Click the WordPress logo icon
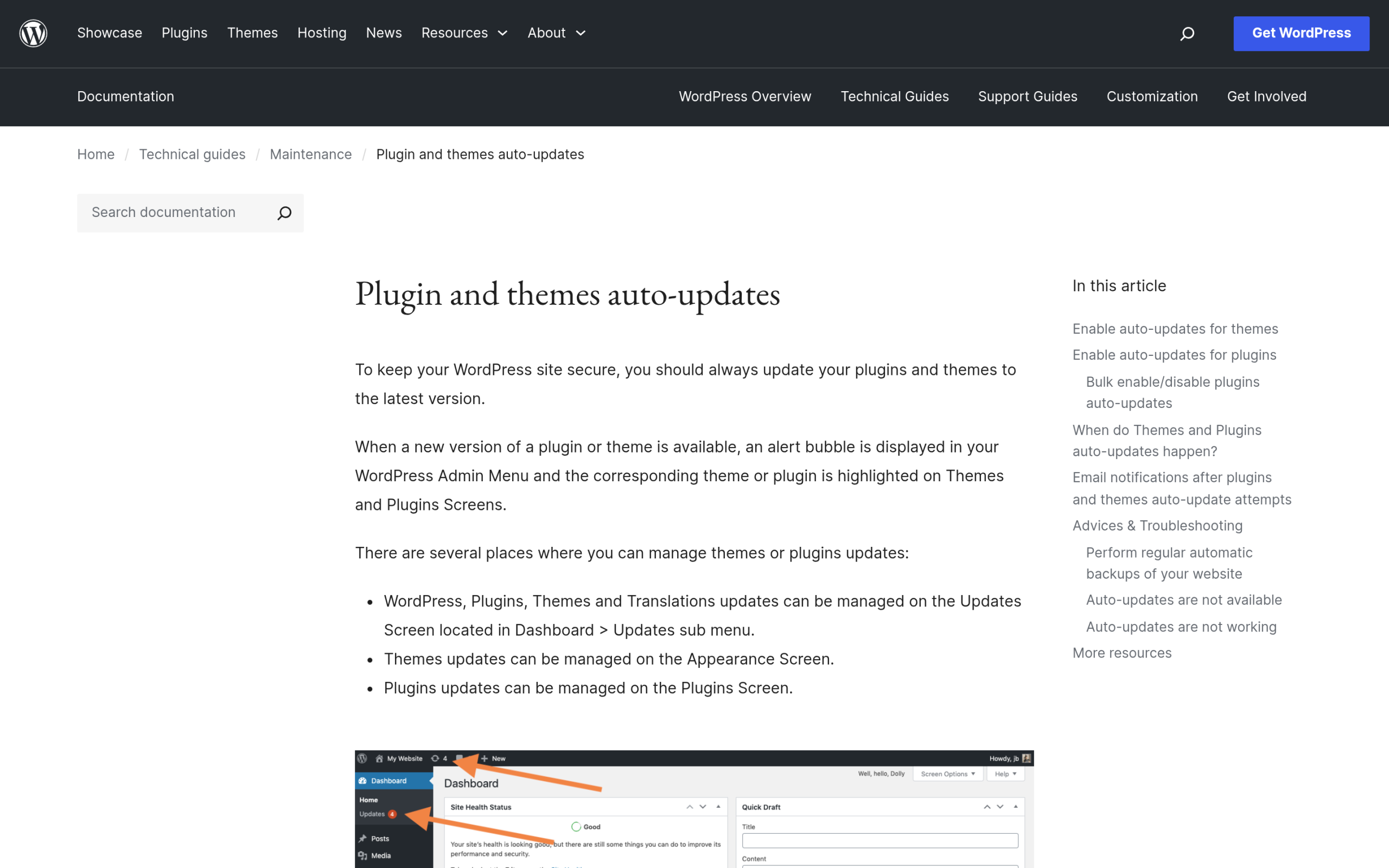Viewport: 1389px width, 868px height. [33, 33]
